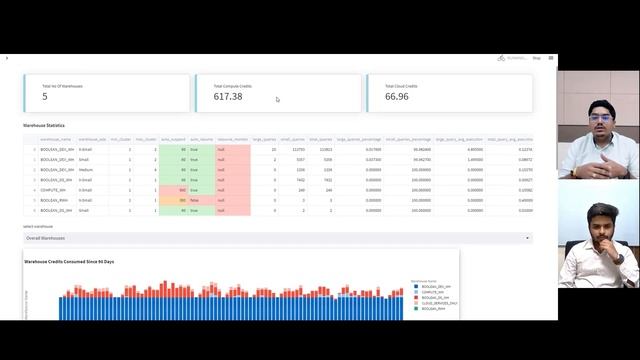640x360 pixels.
Task: Stop the running app
Action: tap(536, 58)
